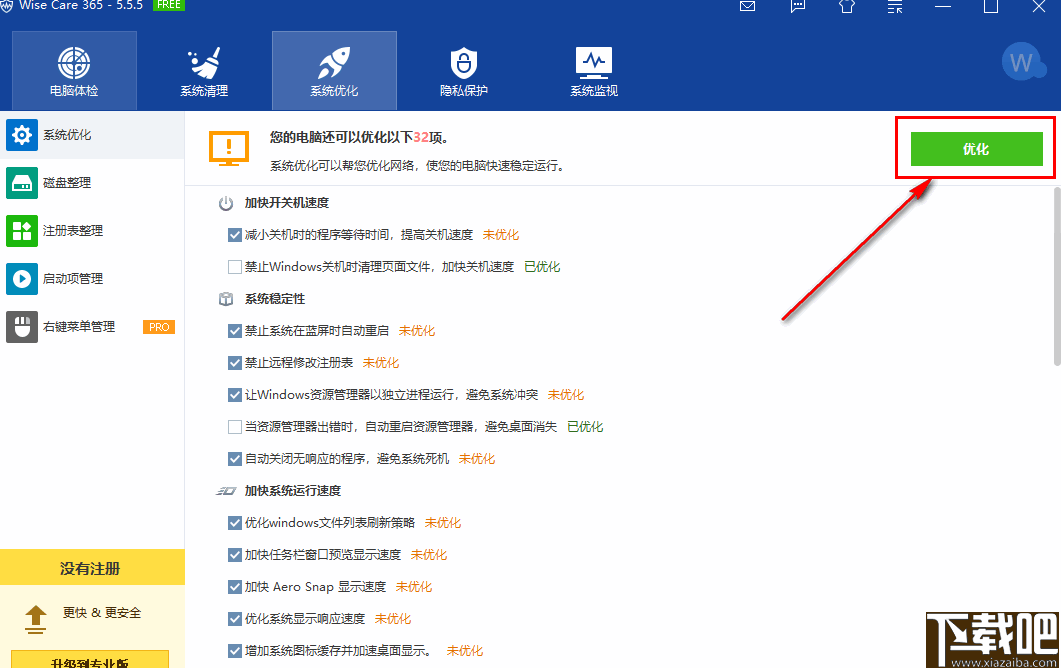
Task: Click the 您的电脑还可以优化以下32项 headline
Action: pyautogui.click(x=359, y=137)
